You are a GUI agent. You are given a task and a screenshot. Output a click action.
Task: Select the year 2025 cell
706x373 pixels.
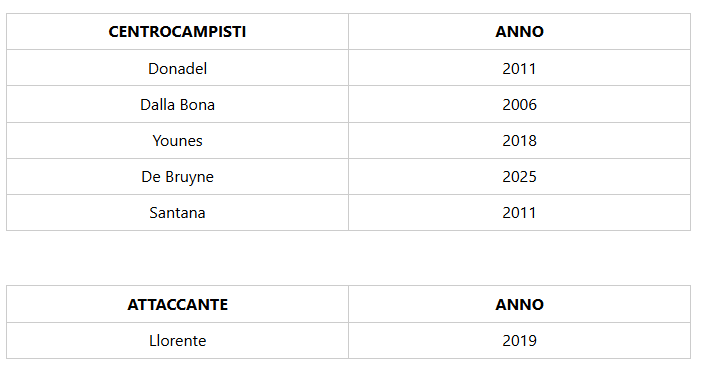[x=519, y=177]
